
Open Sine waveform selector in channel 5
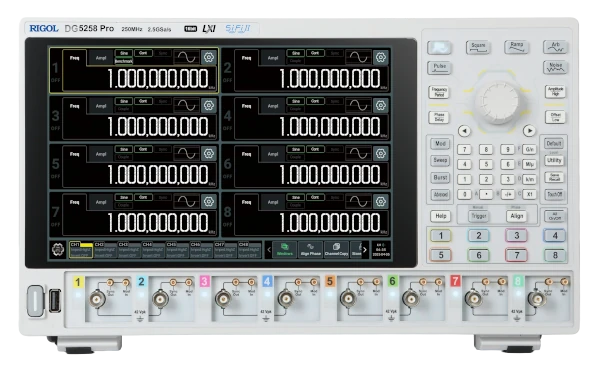[x=124, y=149]
